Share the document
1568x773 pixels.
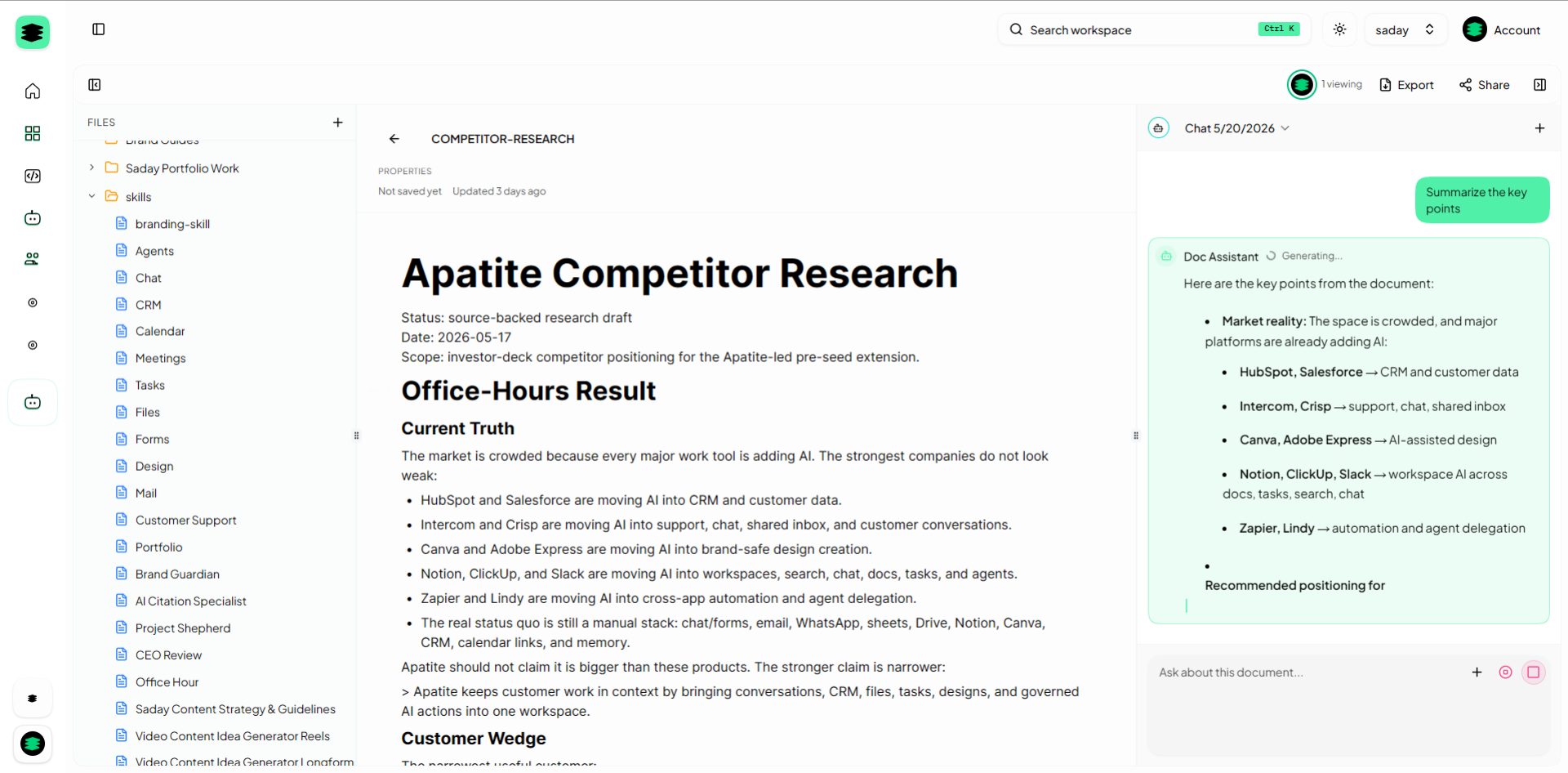pyautogui.click(x=1485, y=85)
